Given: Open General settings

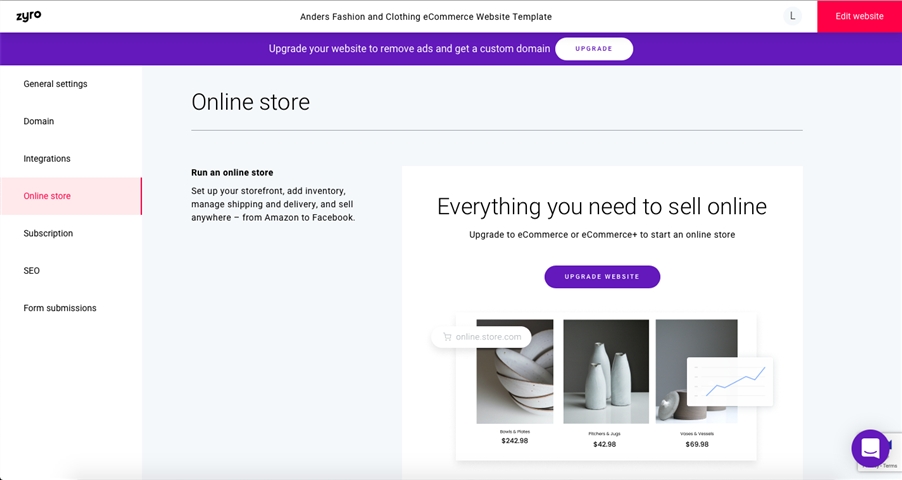Looking at the screenshot, I should click(x=56, y=84).
